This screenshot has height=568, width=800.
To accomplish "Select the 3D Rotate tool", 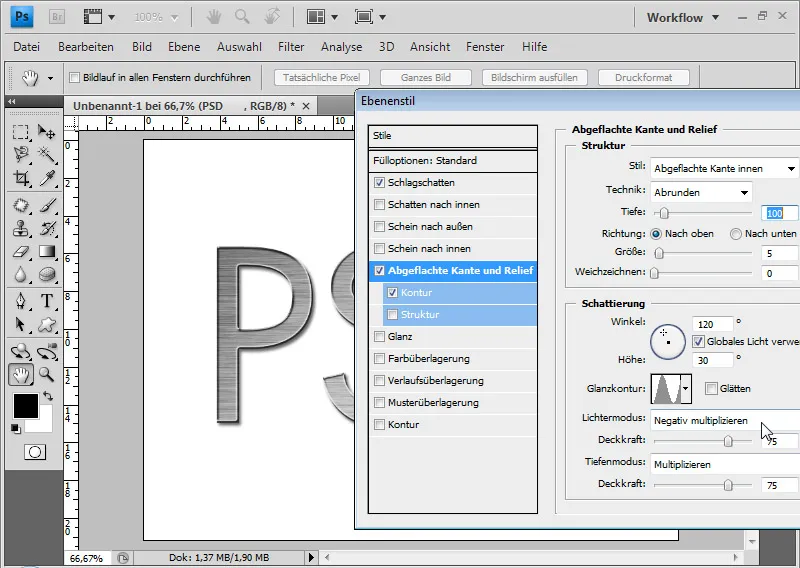I will coord(21,351).
